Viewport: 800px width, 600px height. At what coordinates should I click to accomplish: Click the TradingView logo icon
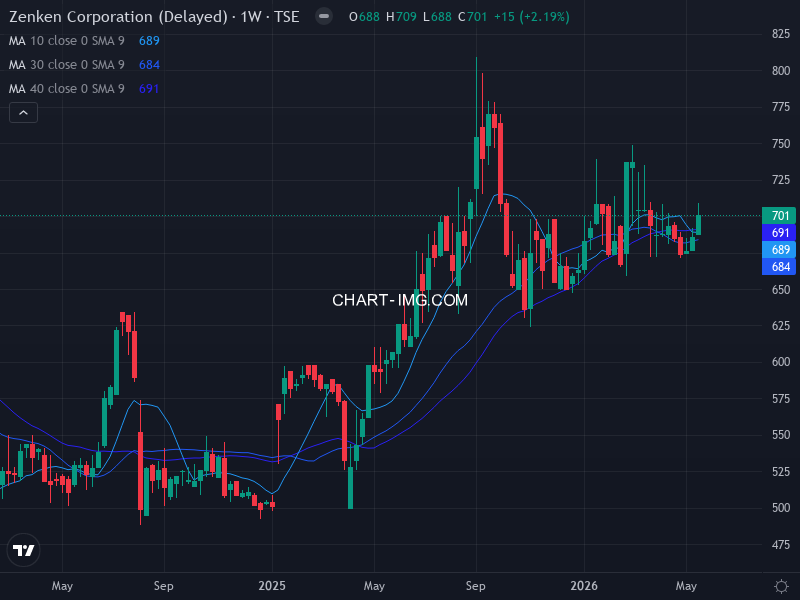[23, 550]
